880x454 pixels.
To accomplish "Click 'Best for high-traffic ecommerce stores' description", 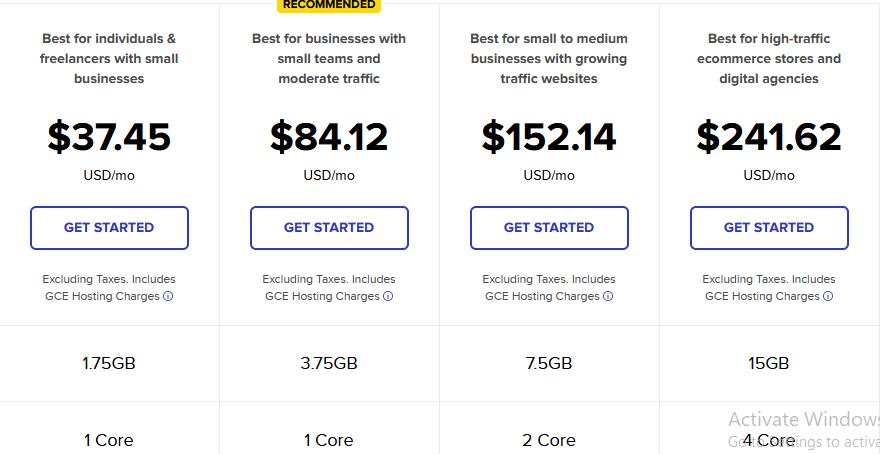I will (769, 59).
